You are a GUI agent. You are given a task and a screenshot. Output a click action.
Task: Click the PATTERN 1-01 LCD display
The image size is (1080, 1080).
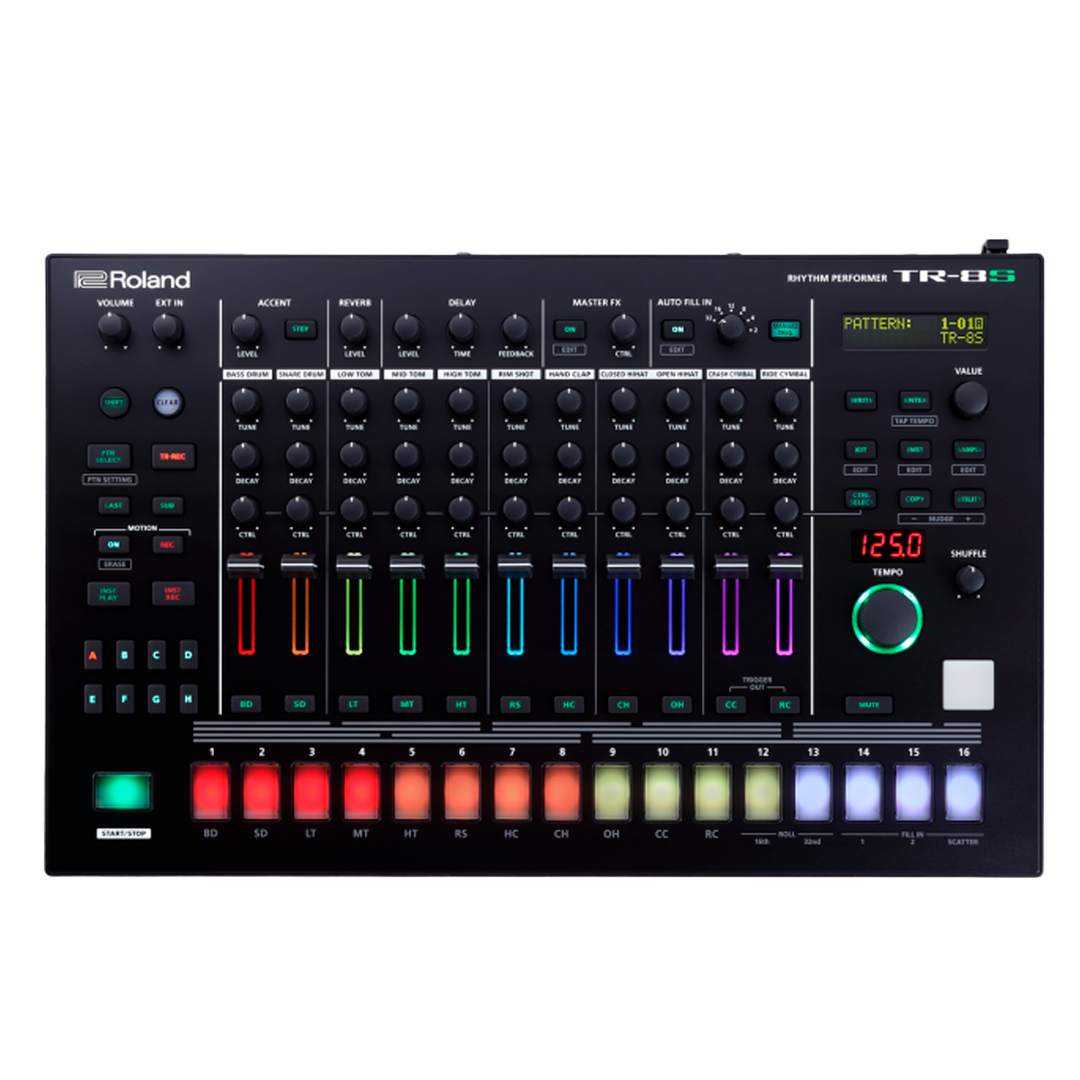coord(914,331)
